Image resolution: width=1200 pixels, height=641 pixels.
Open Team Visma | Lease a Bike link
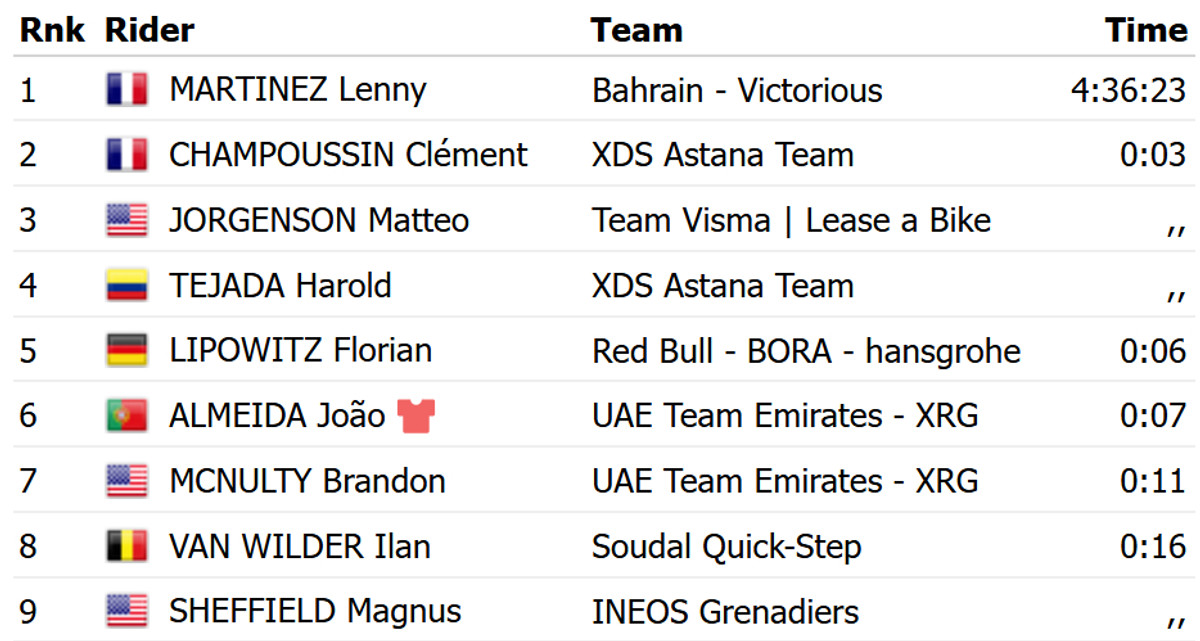coord(791,220)
